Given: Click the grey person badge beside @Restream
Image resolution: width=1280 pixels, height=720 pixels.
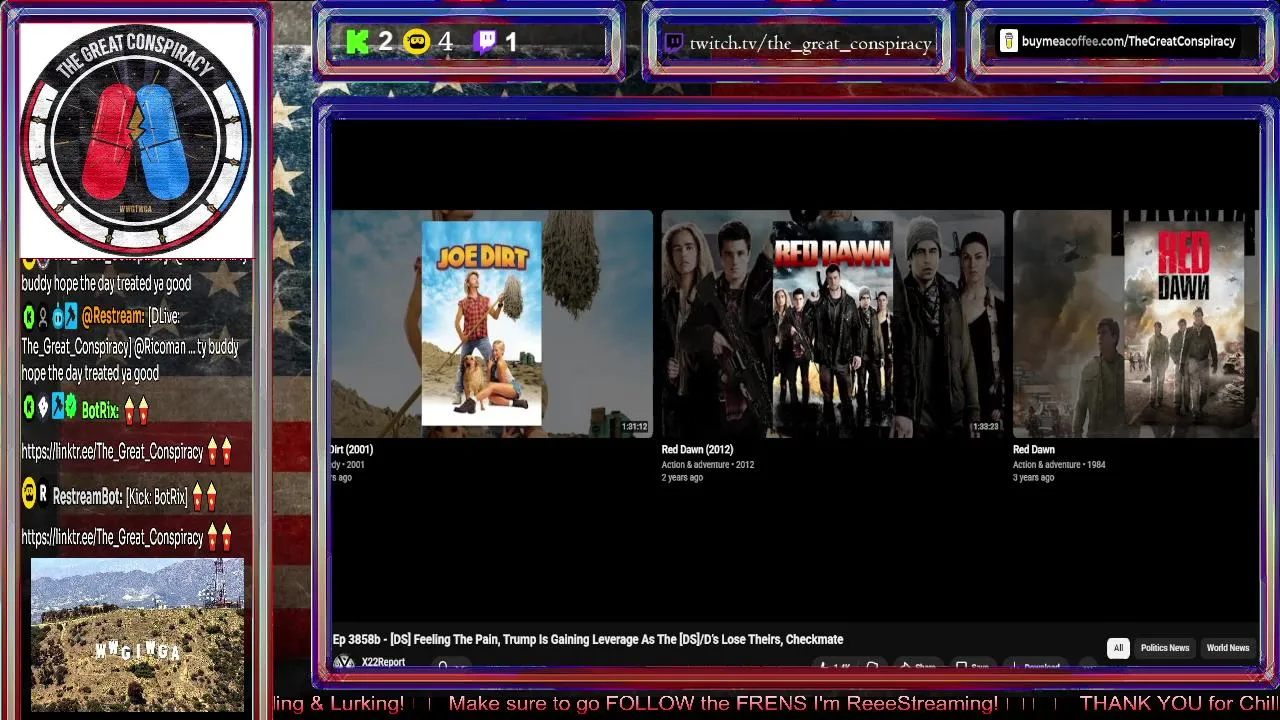Looking at the screenshot, I should point(43,316).
